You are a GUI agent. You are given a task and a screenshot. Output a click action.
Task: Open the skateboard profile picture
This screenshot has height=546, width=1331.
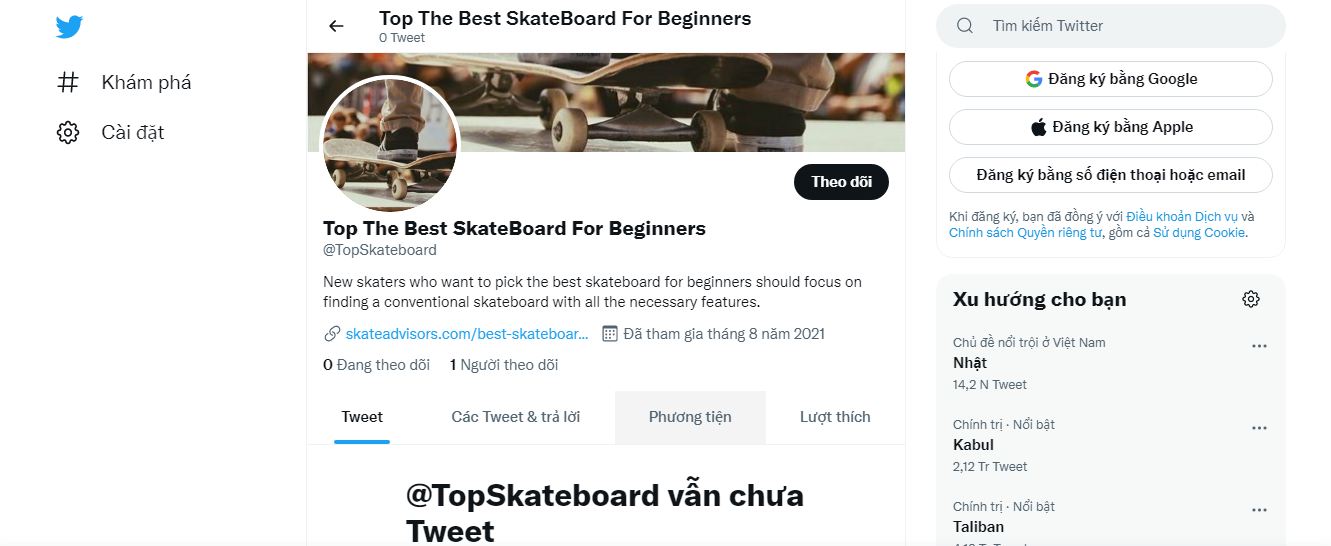390,144
